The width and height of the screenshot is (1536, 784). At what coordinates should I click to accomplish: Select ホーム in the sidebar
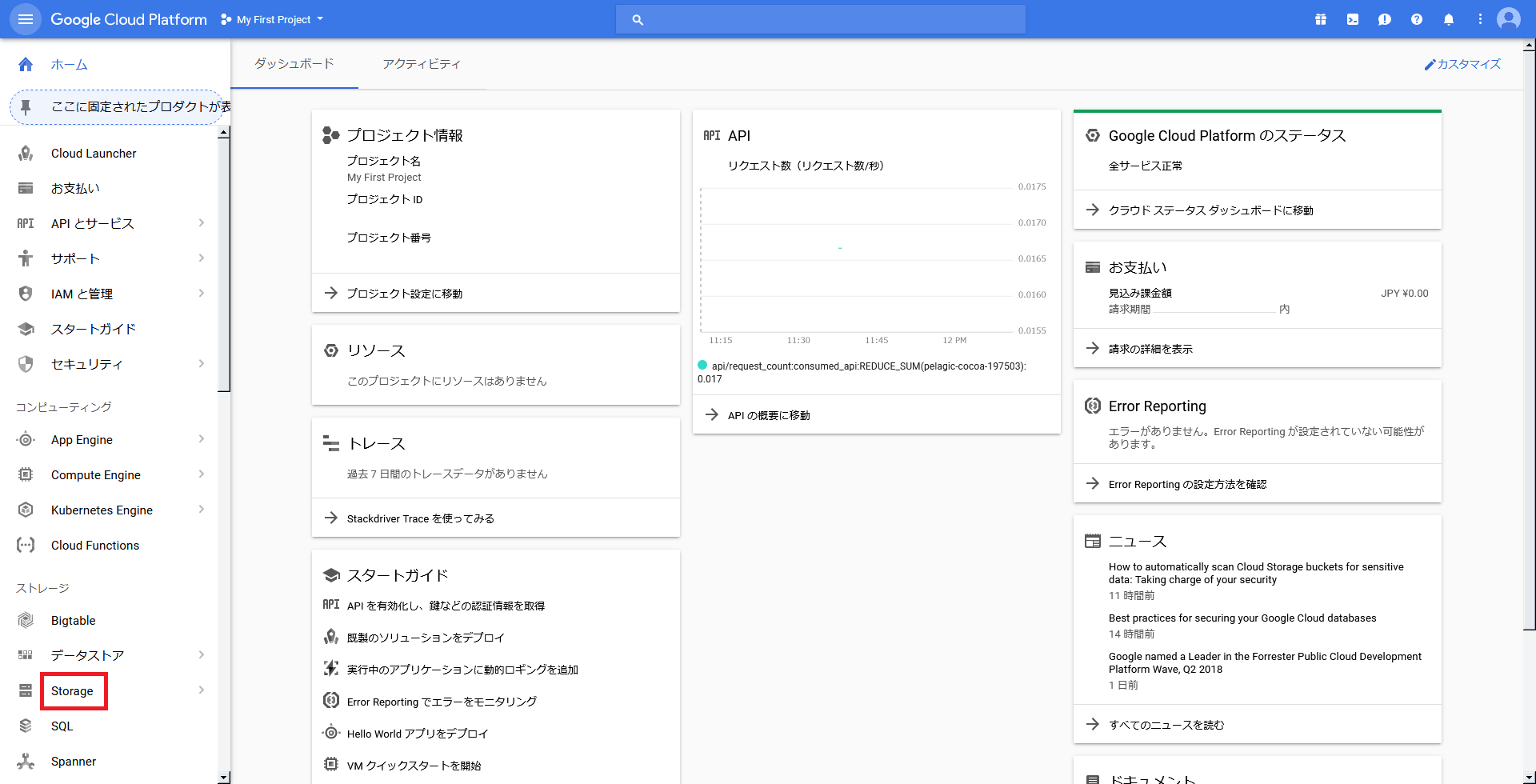pyautogui.click(x=69, y=64)
